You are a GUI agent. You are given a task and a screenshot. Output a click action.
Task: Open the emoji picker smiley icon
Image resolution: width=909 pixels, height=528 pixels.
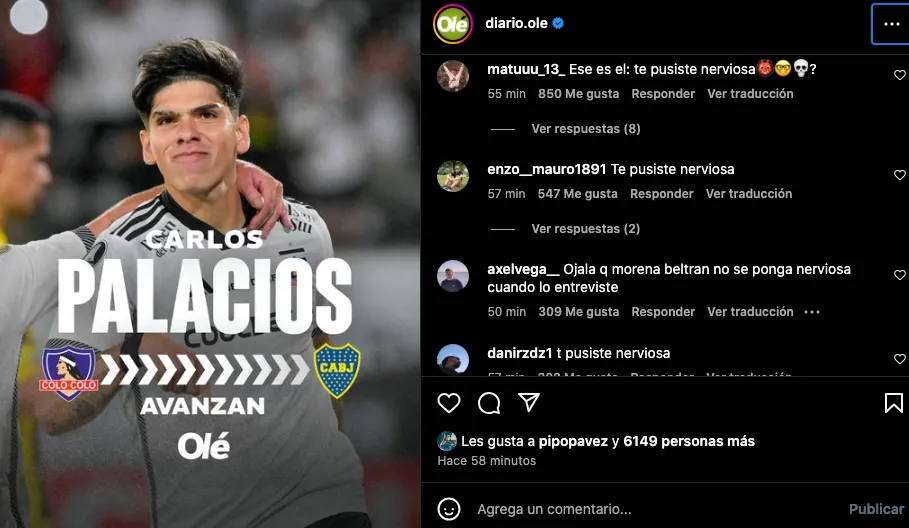tap(449, 509)
